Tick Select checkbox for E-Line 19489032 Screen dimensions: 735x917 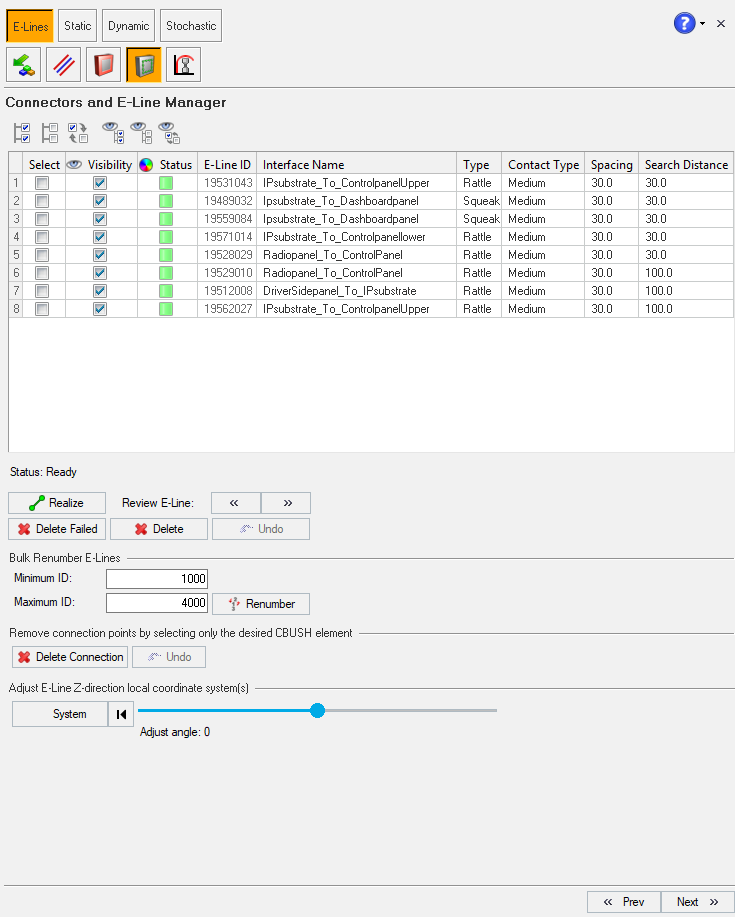click(x=42, y=201)
